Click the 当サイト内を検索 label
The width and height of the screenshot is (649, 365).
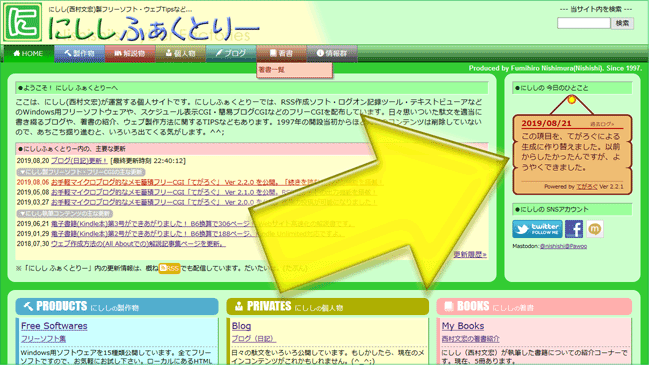[x=596, y=9]
